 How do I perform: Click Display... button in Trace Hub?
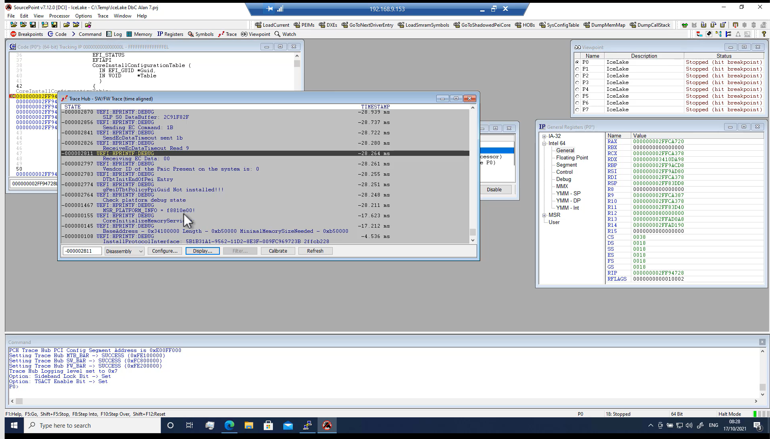pos(202,251)
